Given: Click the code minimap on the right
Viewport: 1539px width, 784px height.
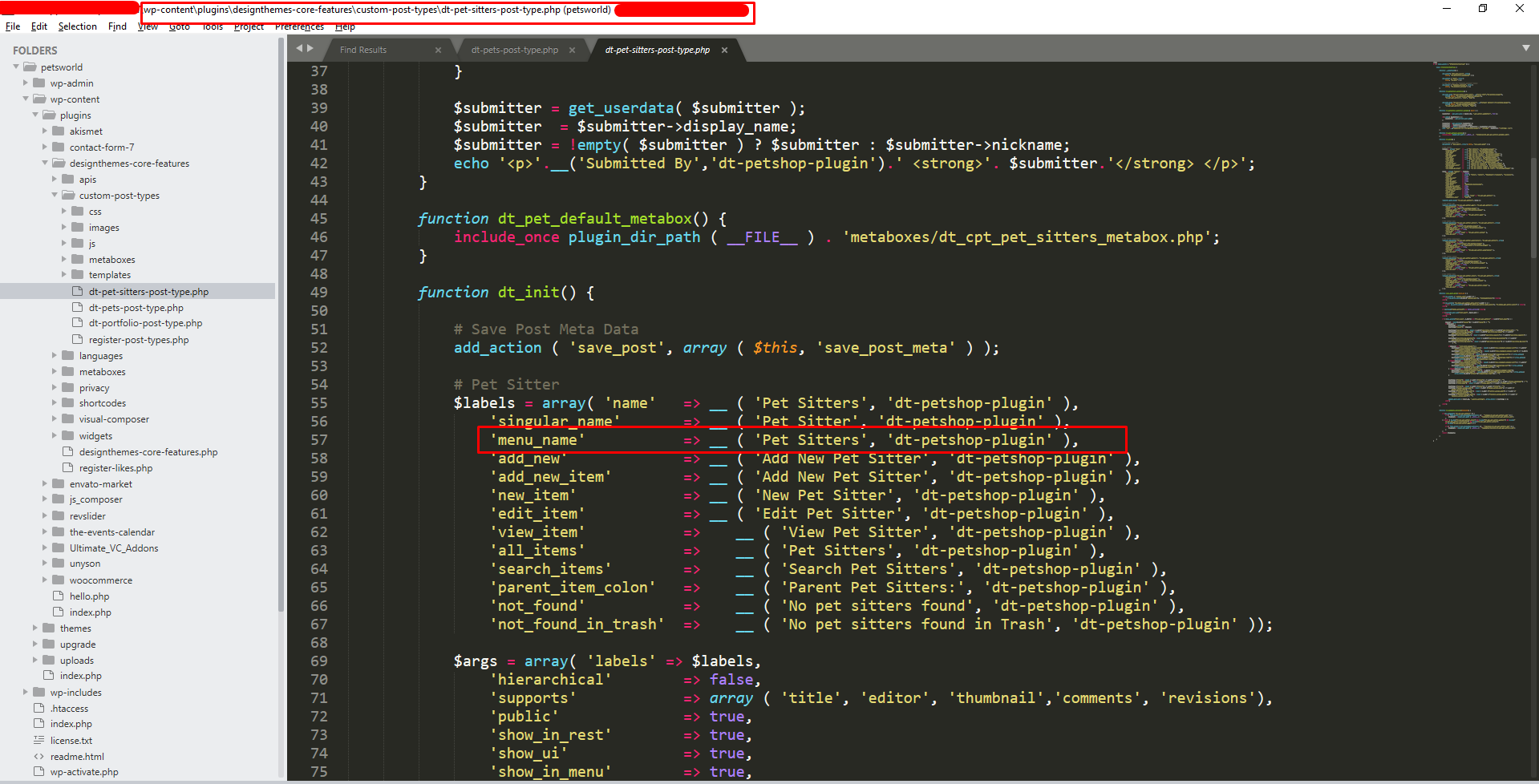Looking at the screenshot, I should pyautogui.click(x=1480, y=250).
